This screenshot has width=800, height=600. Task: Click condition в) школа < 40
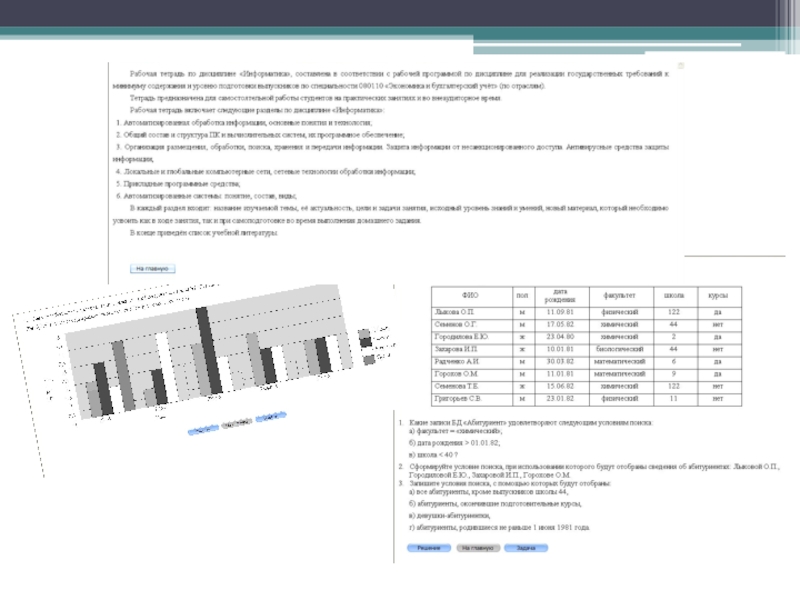(x=433, y=455)
